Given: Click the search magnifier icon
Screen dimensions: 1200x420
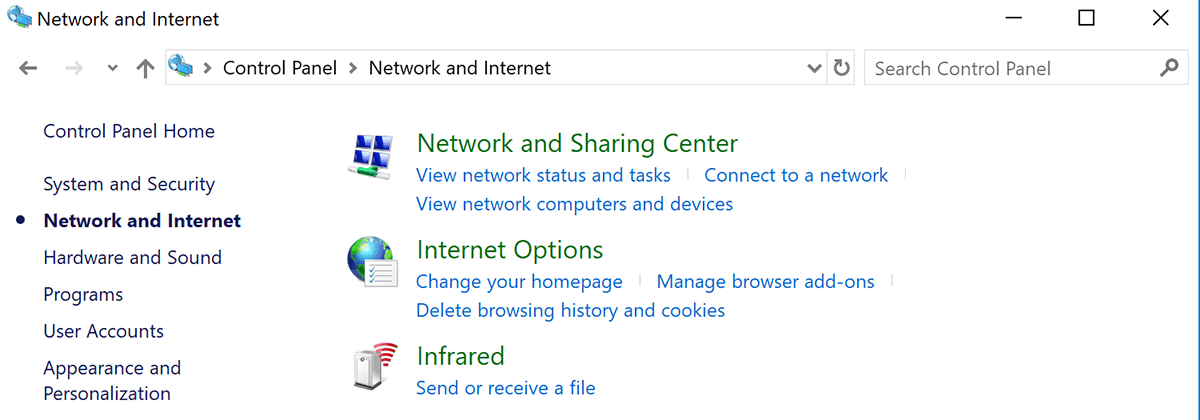Looking at the screenshot, I should [1168, 69].
